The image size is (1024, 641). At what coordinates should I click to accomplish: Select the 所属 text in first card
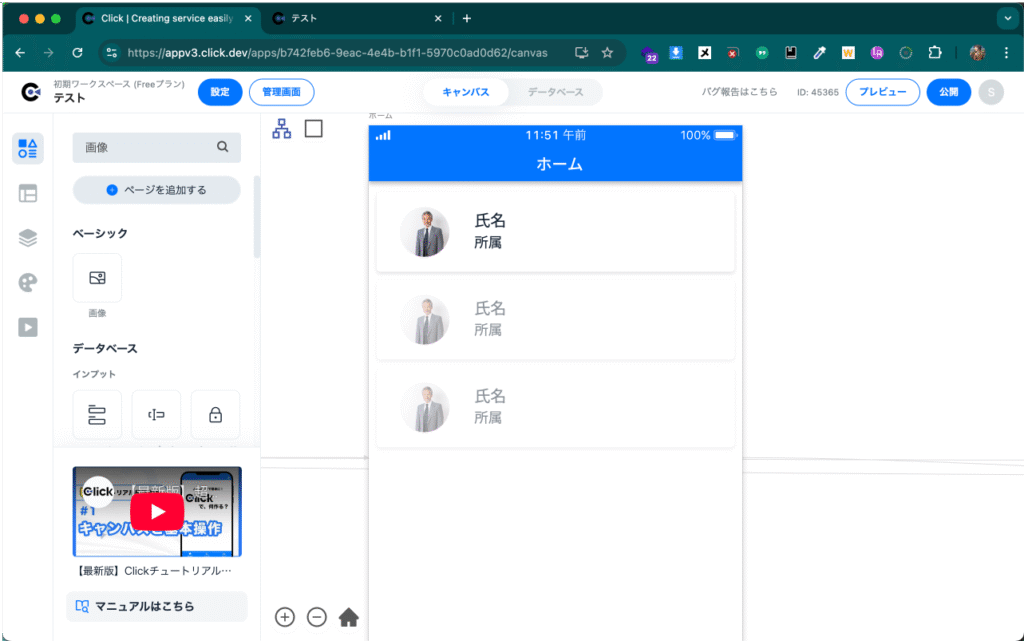pos(488,242)
